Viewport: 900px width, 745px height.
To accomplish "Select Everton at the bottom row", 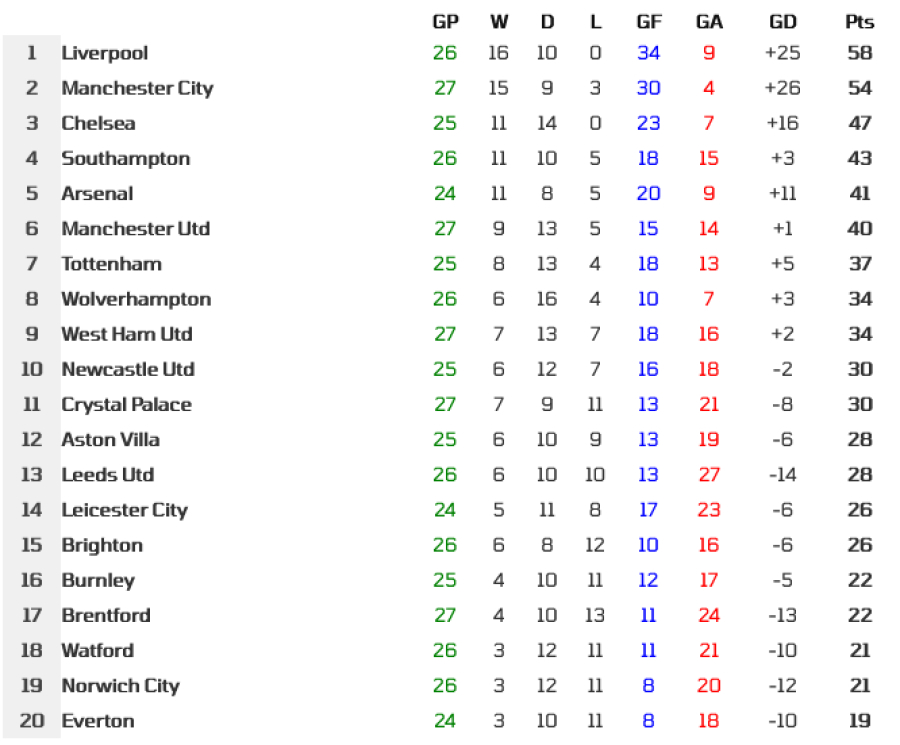I will (x=98, y=721).
